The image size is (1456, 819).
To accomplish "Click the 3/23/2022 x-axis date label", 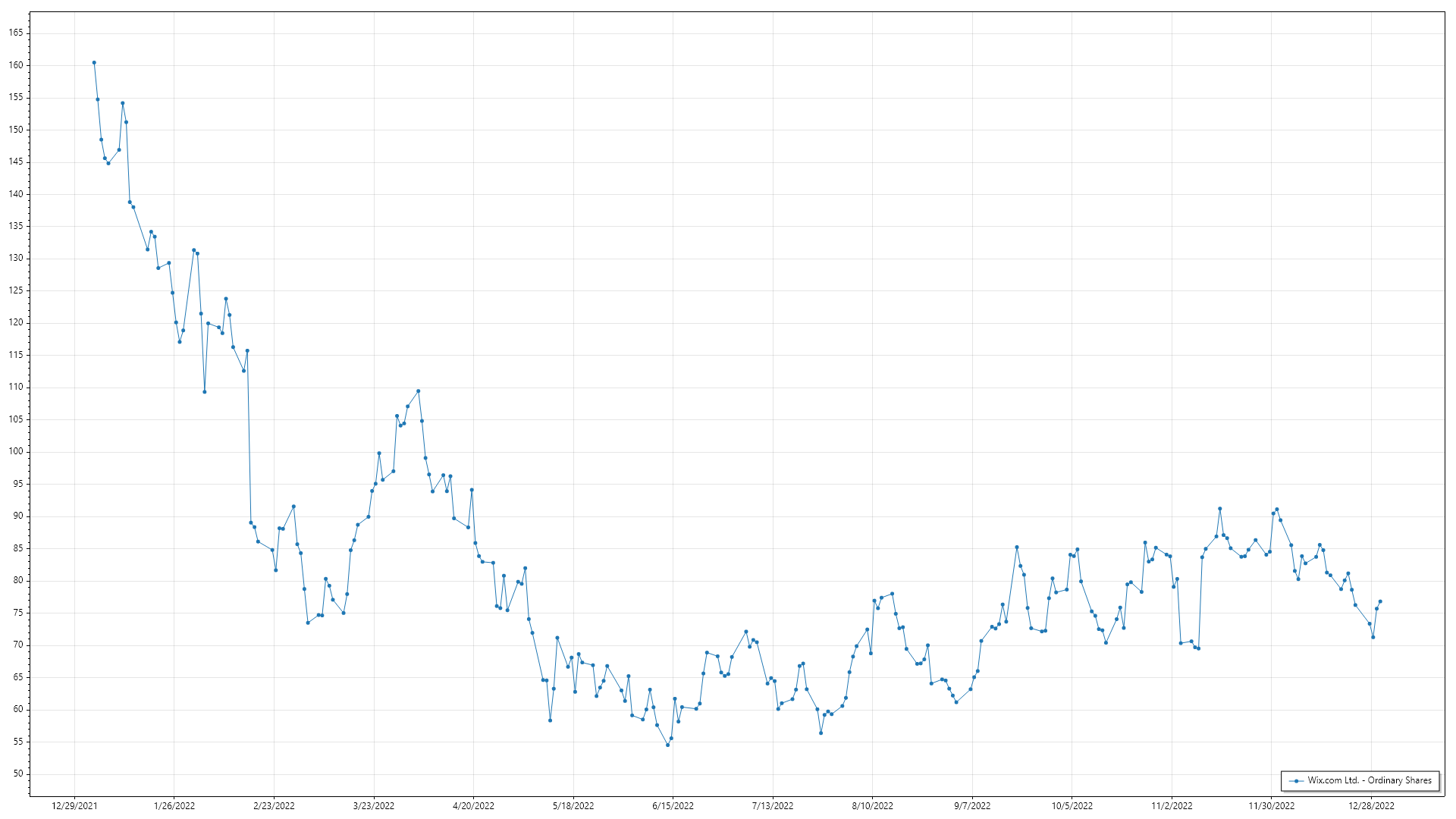I will tap(374, 806).
